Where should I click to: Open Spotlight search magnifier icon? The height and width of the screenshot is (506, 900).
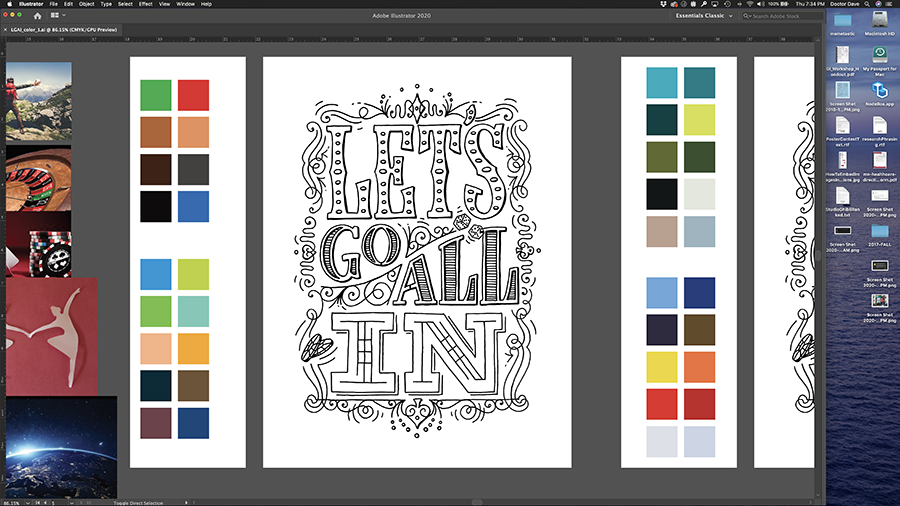coord(867,3)
